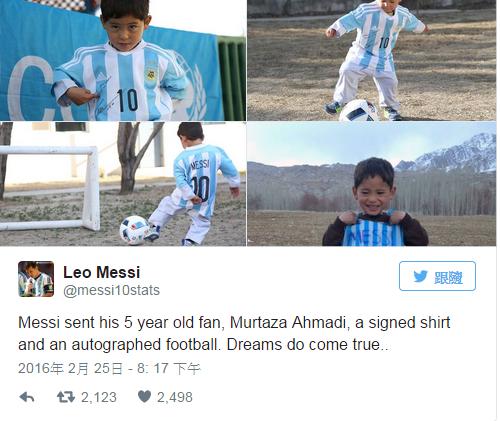This screenshot has width=500, height=421.
Task: Open photo of boy dribbling ball on grass
Action: (372, 60)
